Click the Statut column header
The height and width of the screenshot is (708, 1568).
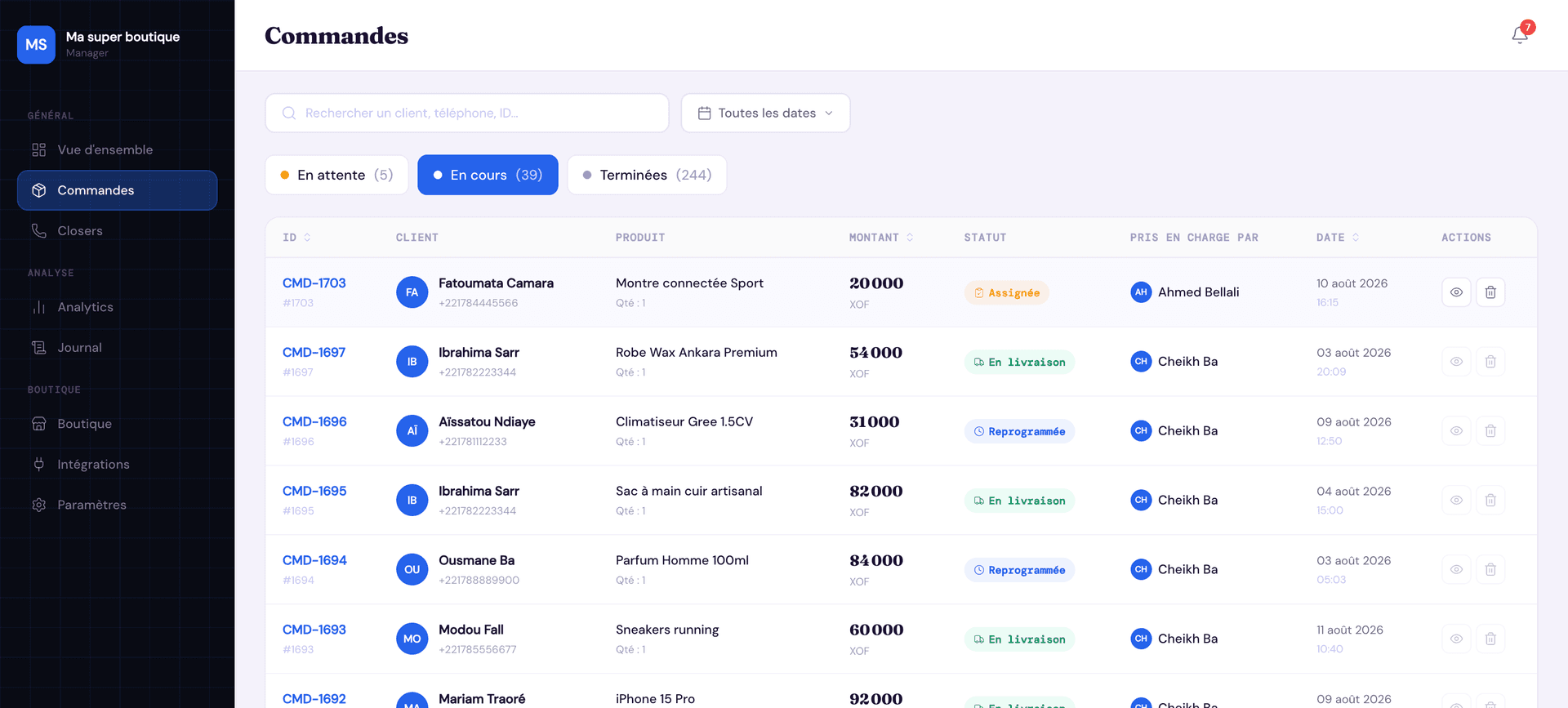click(985, 238)
